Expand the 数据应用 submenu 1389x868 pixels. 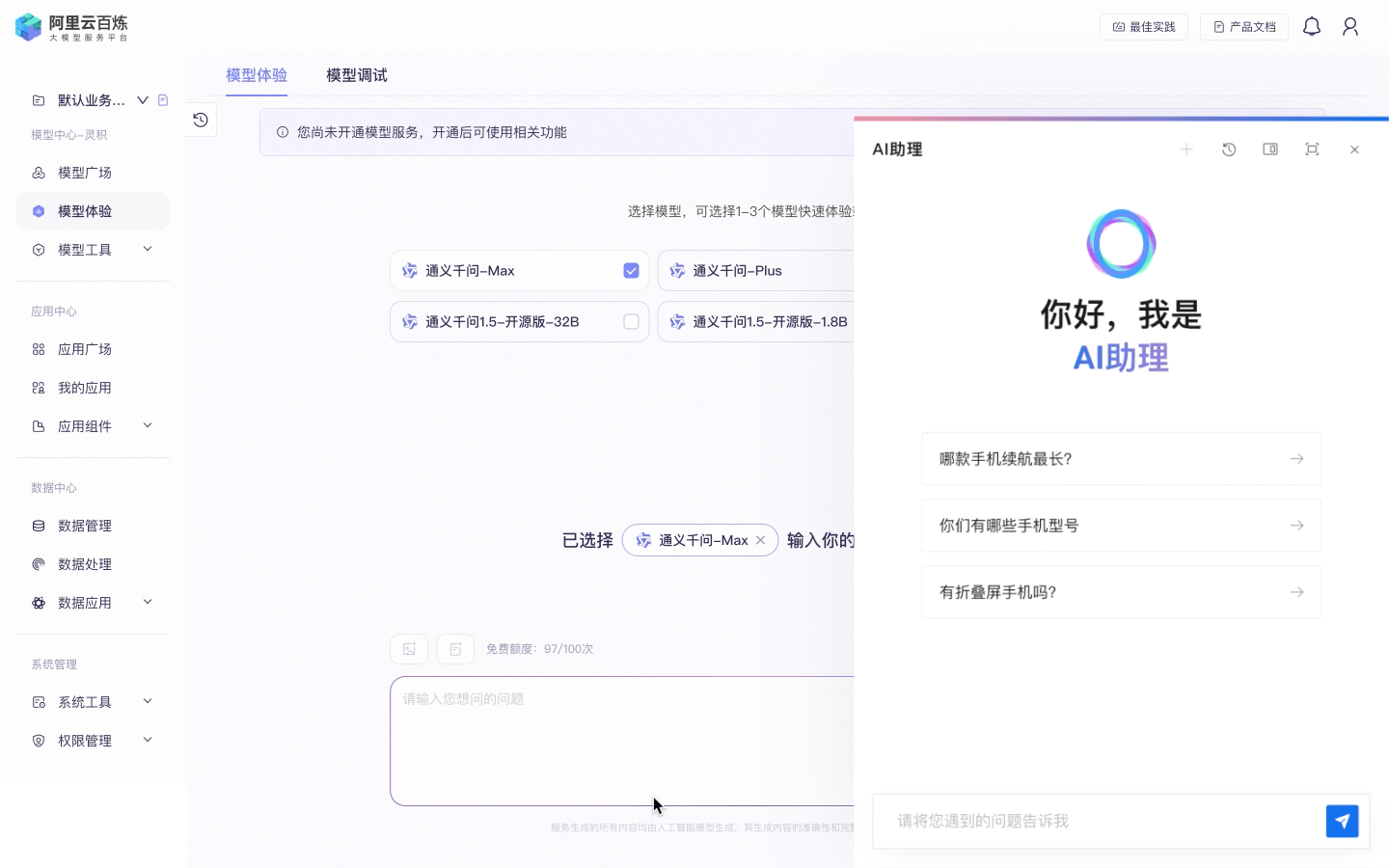pyautogui.click(x=148, y=602)
